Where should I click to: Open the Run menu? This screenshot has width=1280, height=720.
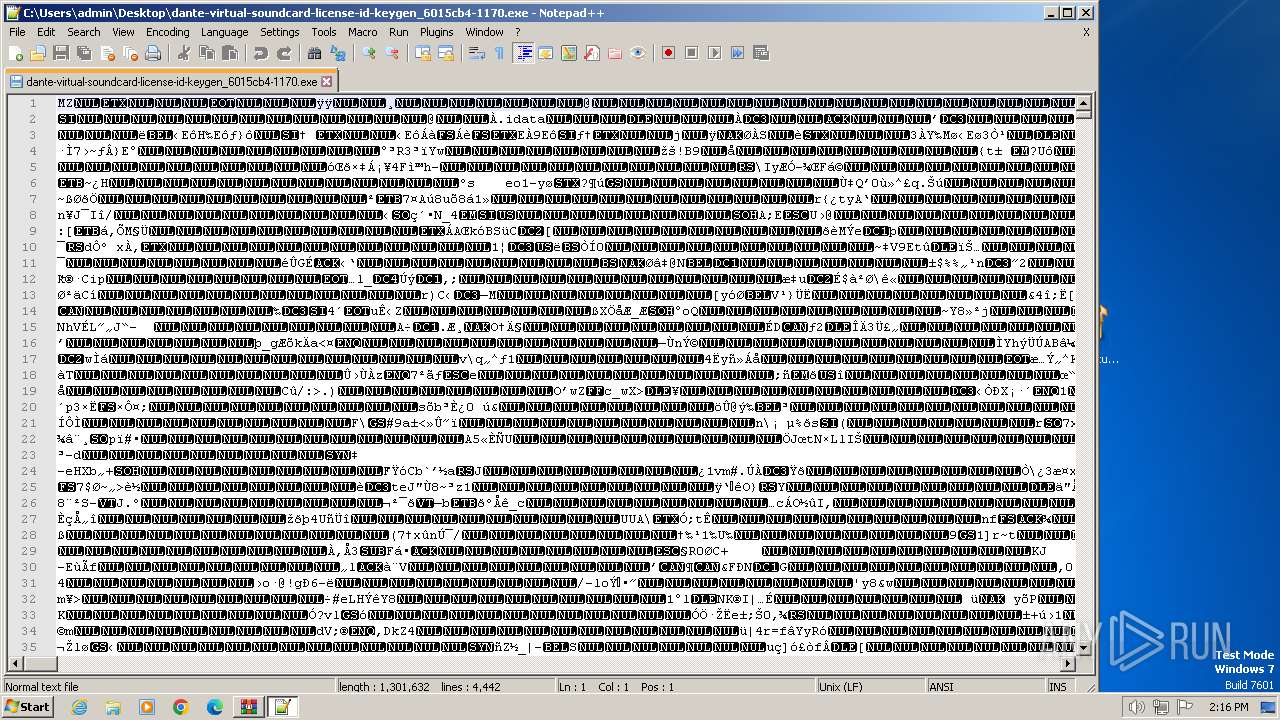pos(399,32)
